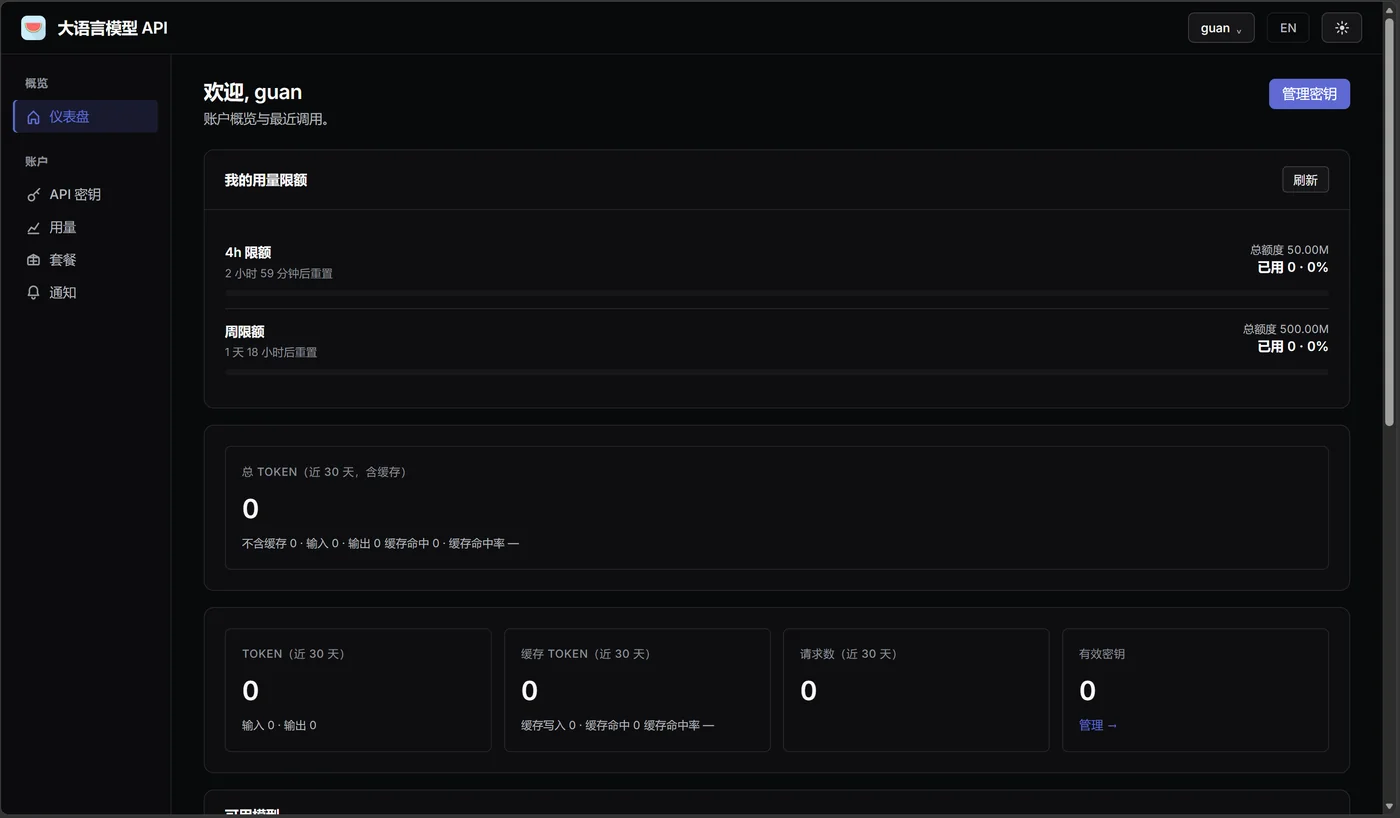This screenshot has width=1400, height=818.
Task: Refresh usage limits with 刷新 button
Action: 1305,180
